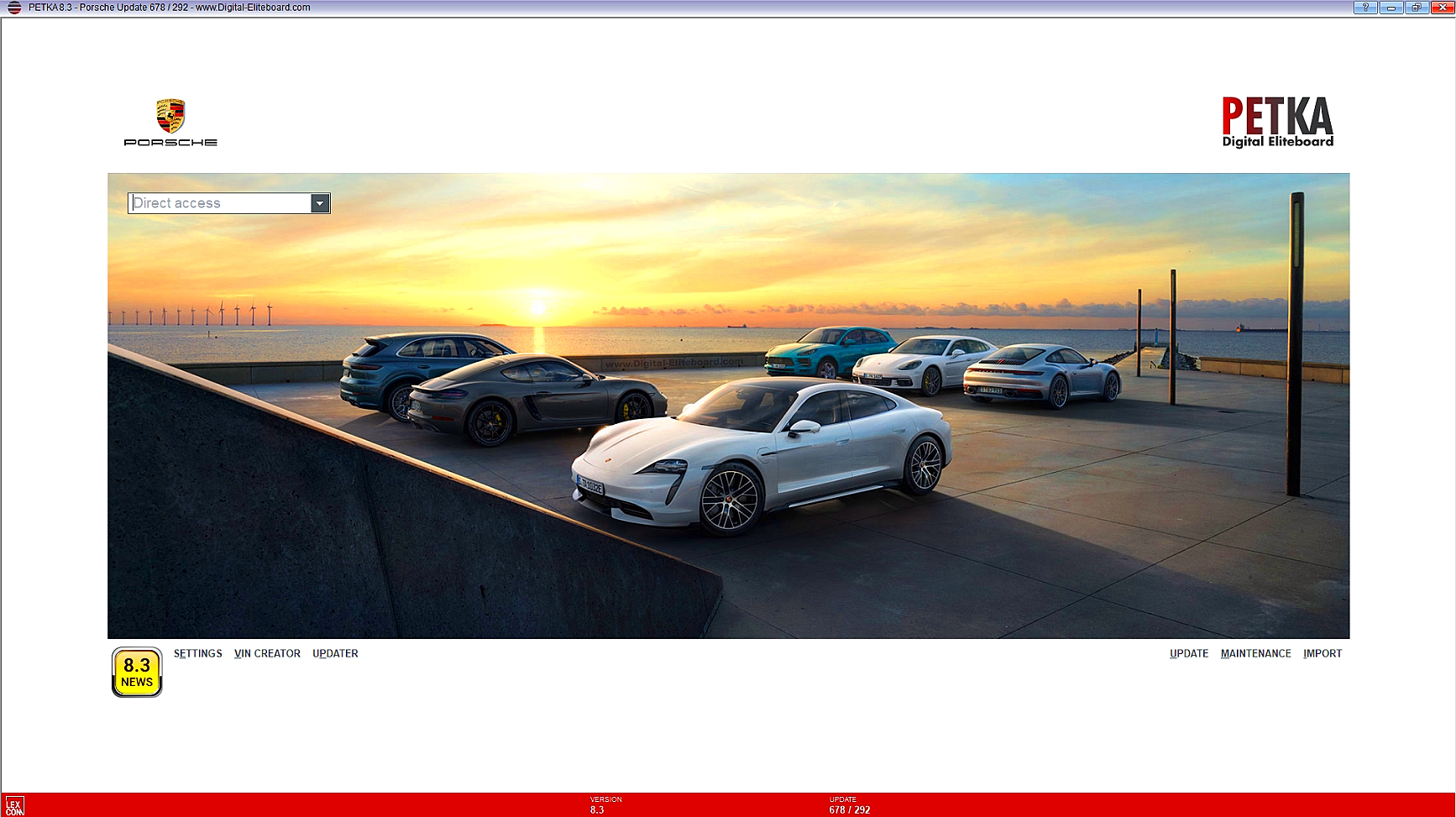Image resolution: width=1456 pixels, height=817 pixels.
Task: Click the Porsche cars banner image
Action: pos(728,406)
